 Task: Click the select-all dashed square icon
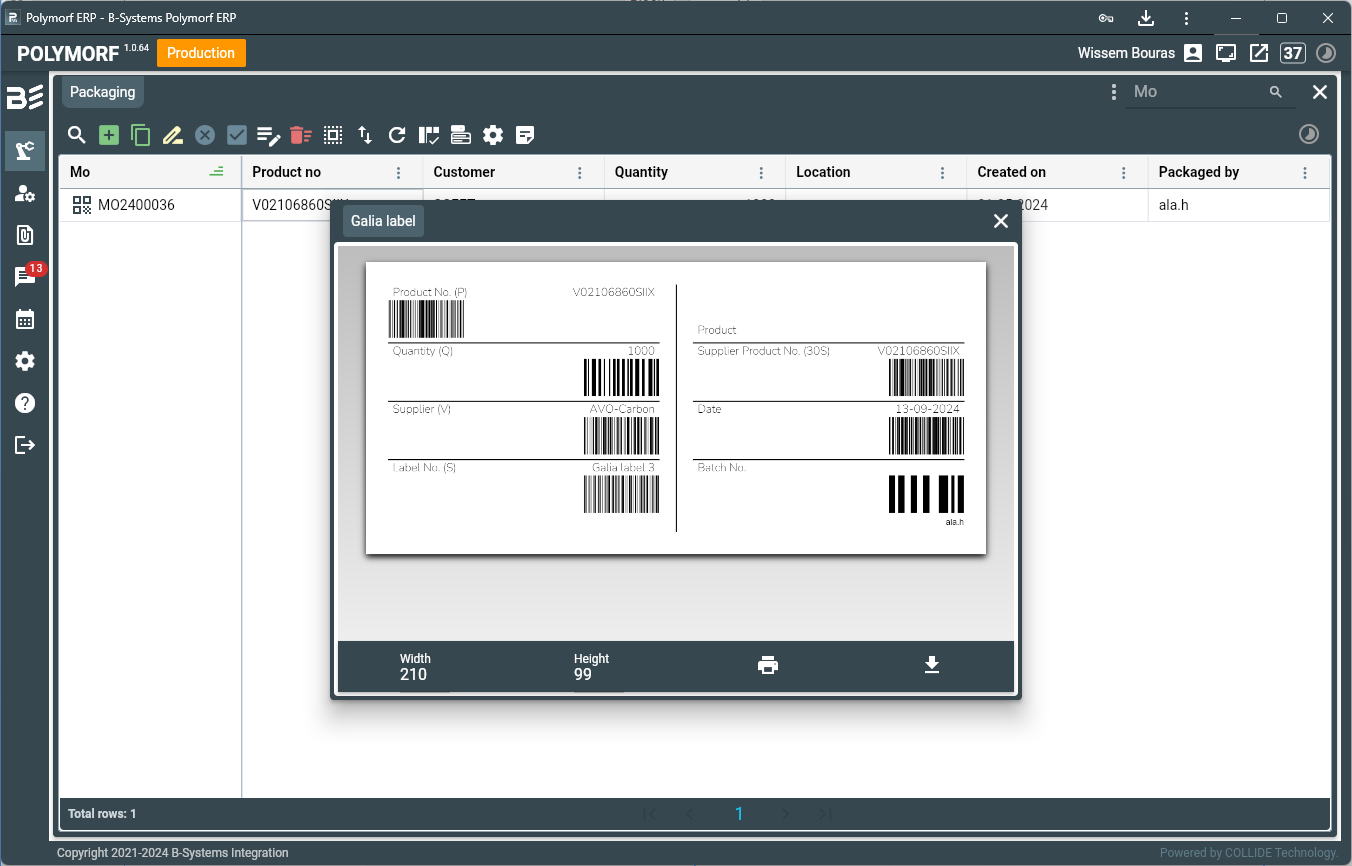(333, 135)
